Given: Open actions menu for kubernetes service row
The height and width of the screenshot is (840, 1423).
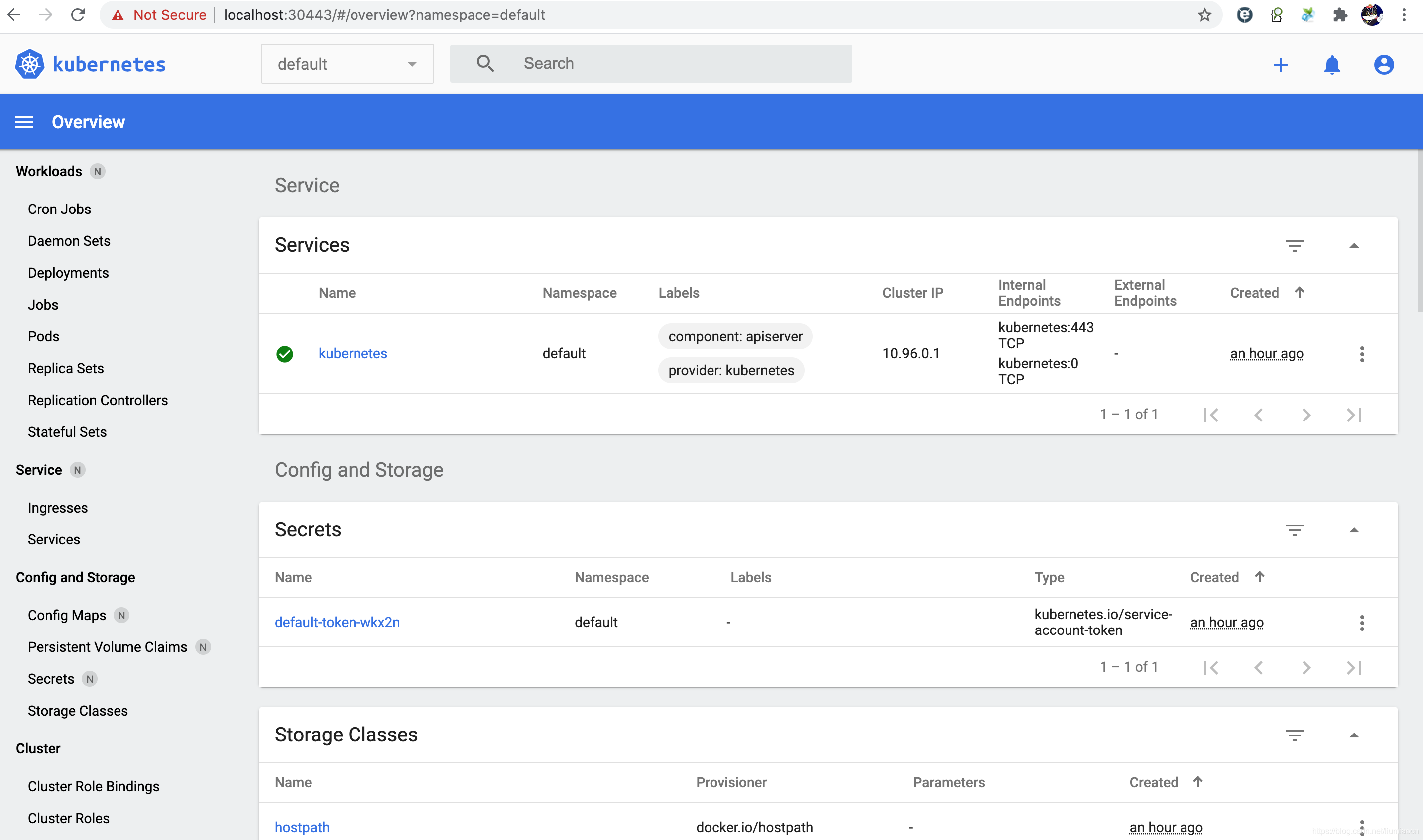Looking at the screenshot, I should coord(1362,354).
